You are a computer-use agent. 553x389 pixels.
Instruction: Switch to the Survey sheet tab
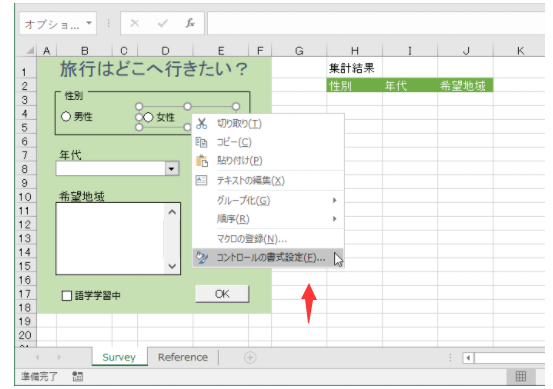click(x=119, y=357)
